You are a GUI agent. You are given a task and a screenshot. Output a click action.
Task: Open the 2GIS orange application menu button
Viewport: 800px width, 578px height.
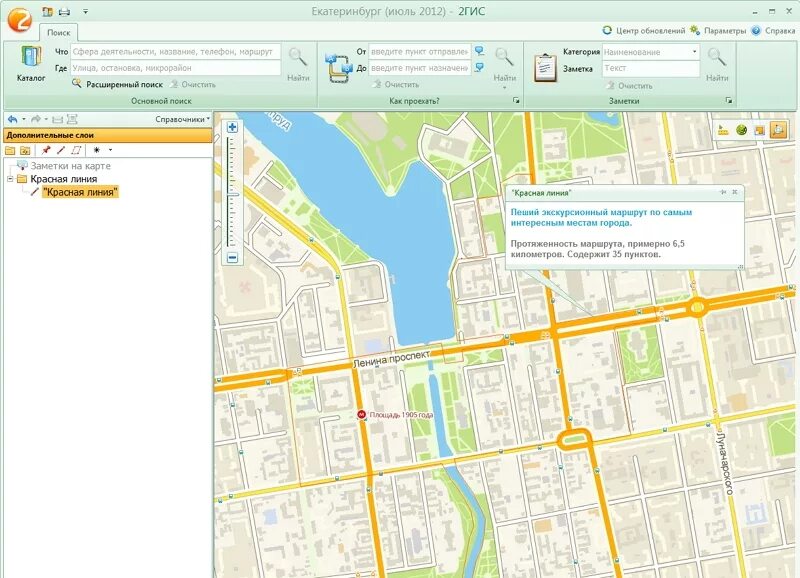coord(19,19)
